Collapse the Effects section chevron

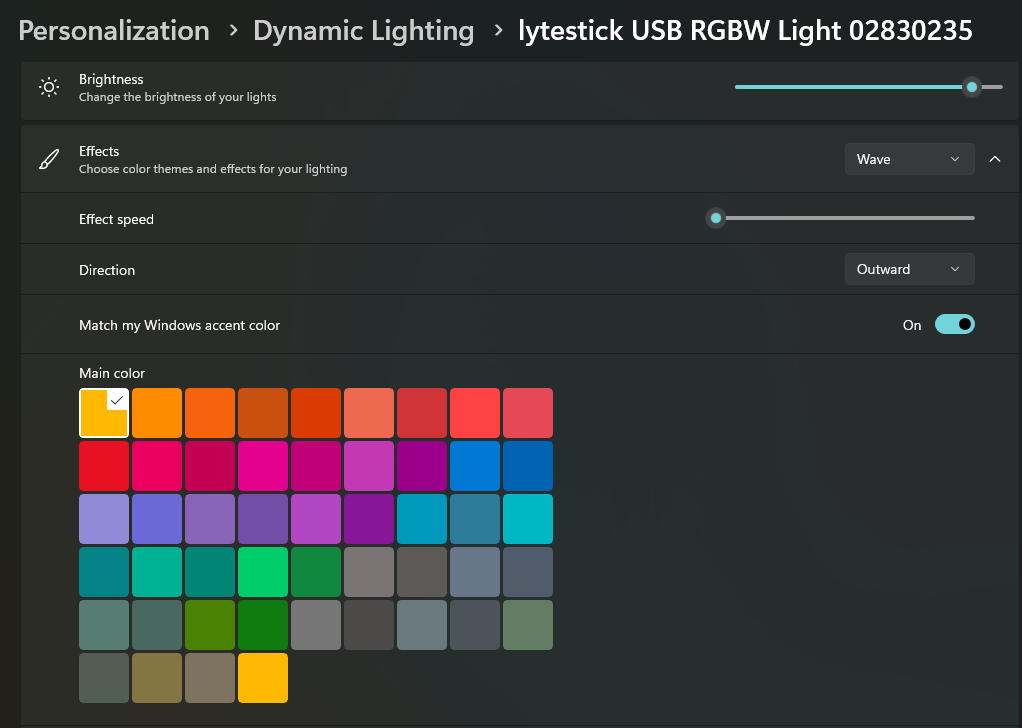(x=995, y=160)
